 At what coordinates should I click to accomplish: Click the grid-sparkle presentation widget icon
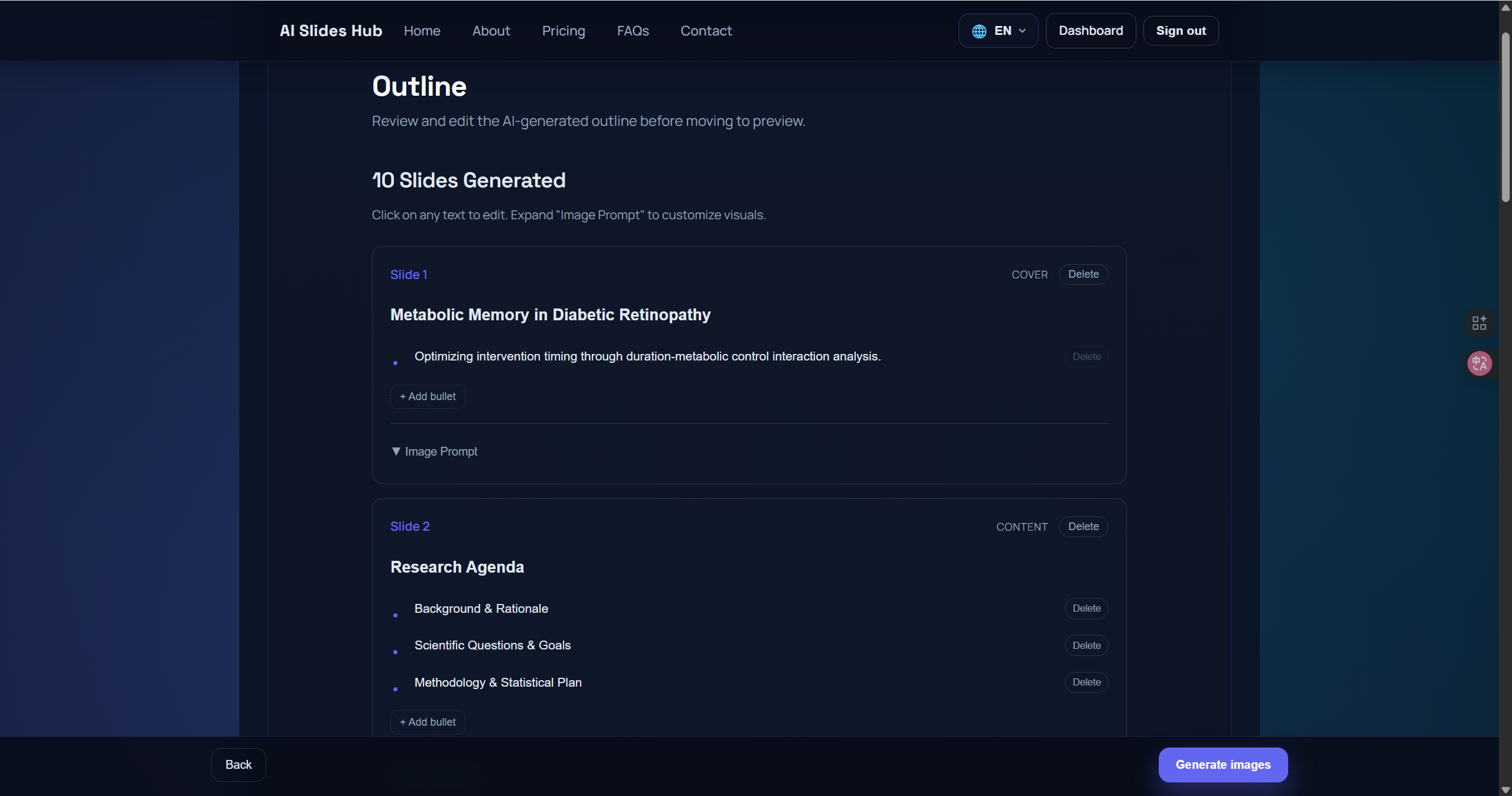1480,322
